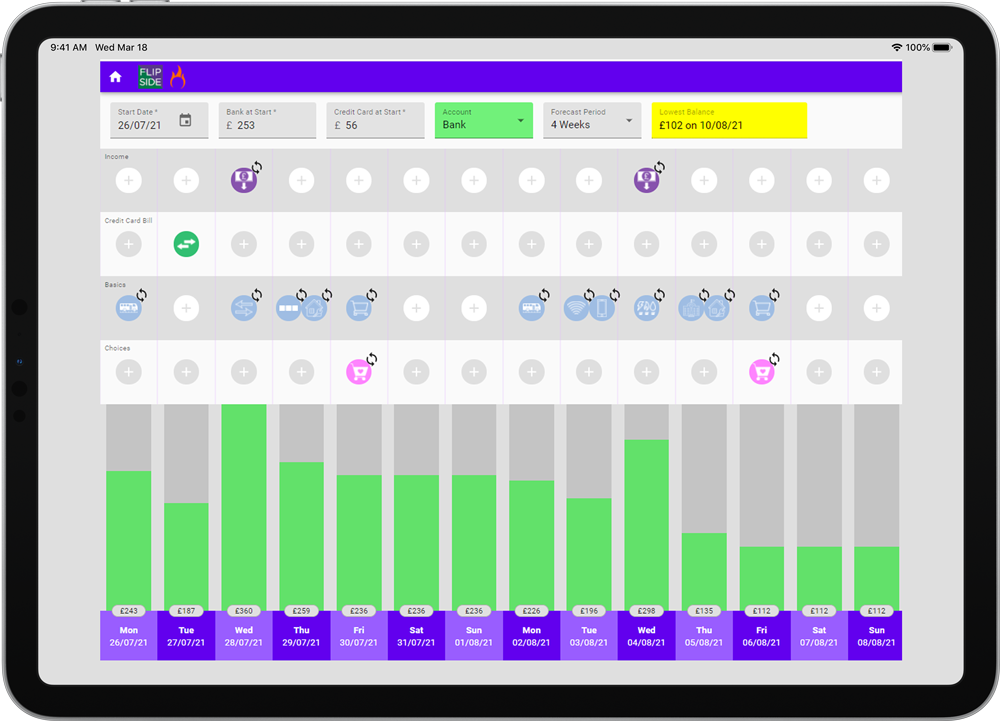Click the tall green balance bar for Wednesday 28/07

click(x=243, y=505)
